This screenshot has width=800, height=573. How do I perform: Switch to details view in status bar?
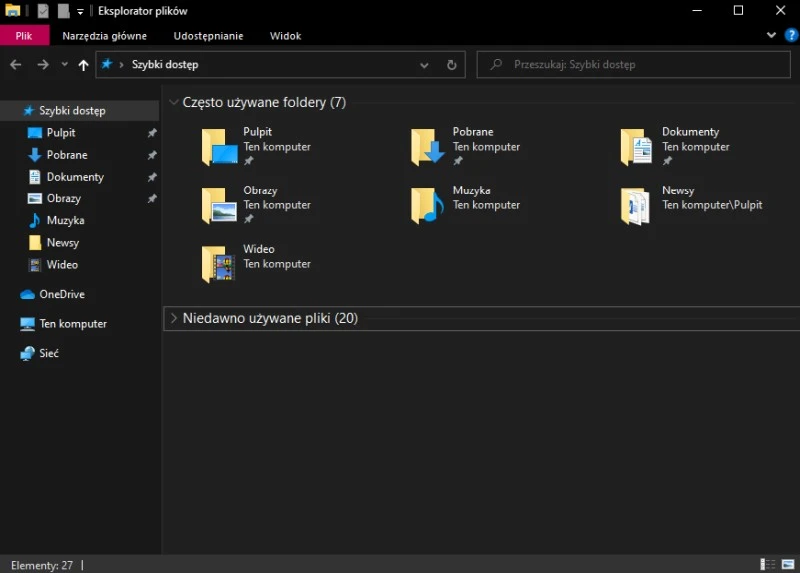(767, 564)
